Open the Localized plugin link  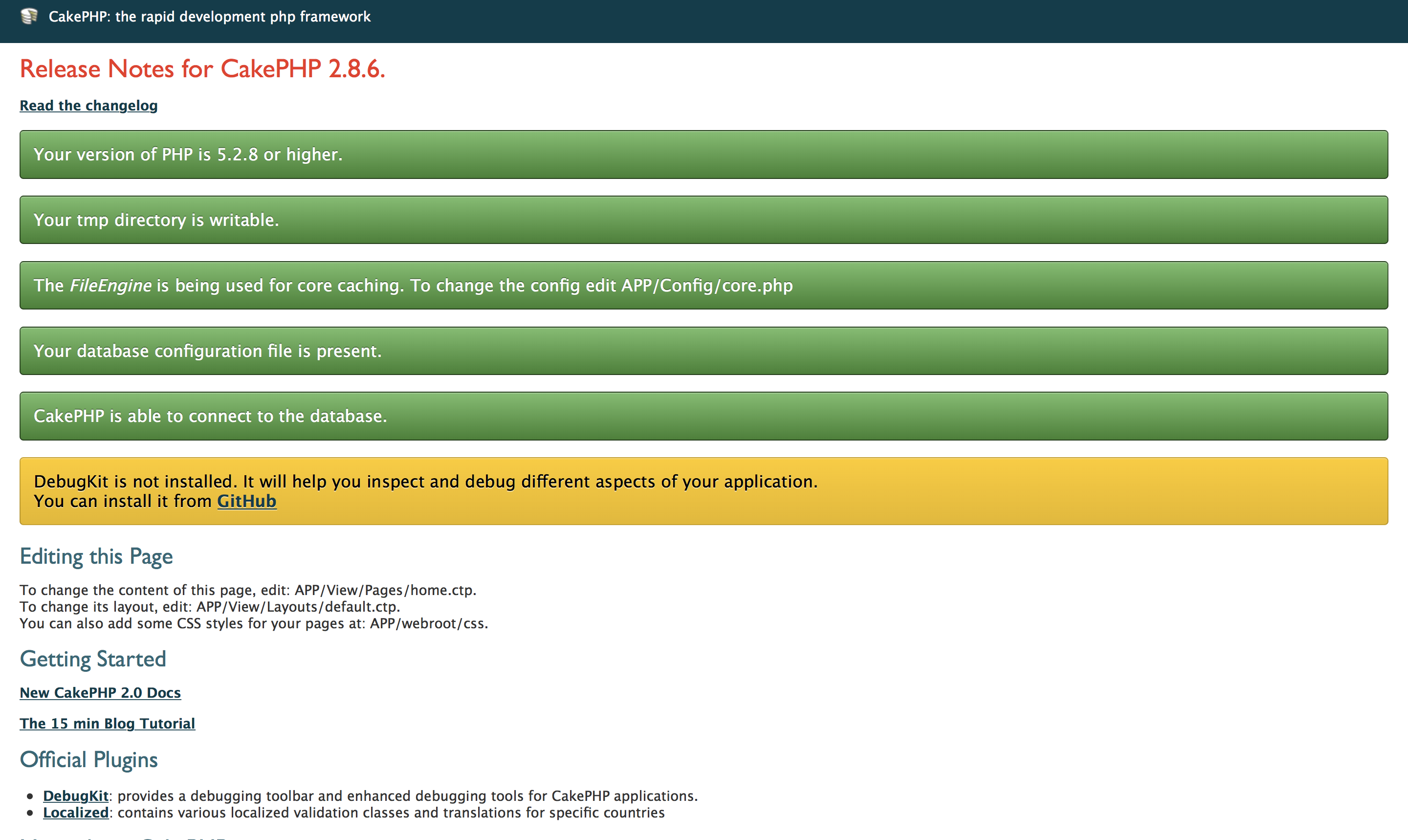tap(75, 812)
